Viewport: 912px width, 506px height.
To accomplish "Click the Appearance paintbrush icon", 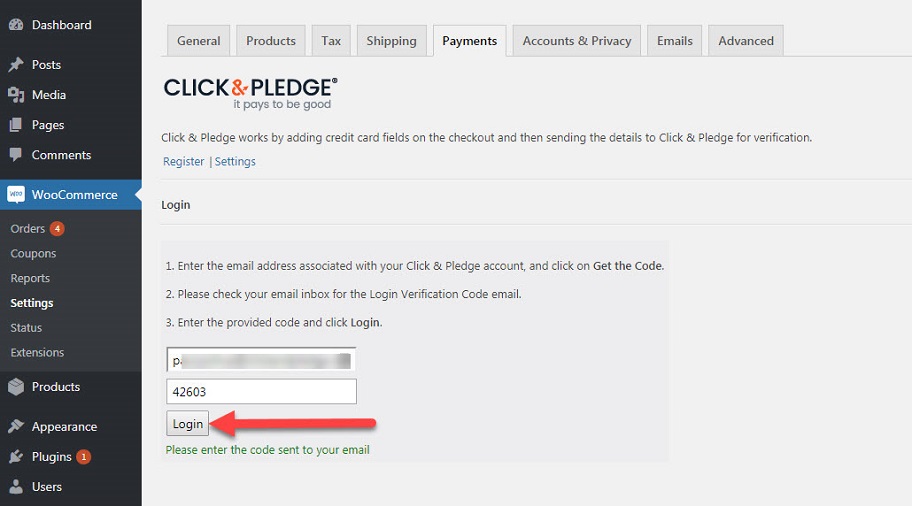I will 16,426.
